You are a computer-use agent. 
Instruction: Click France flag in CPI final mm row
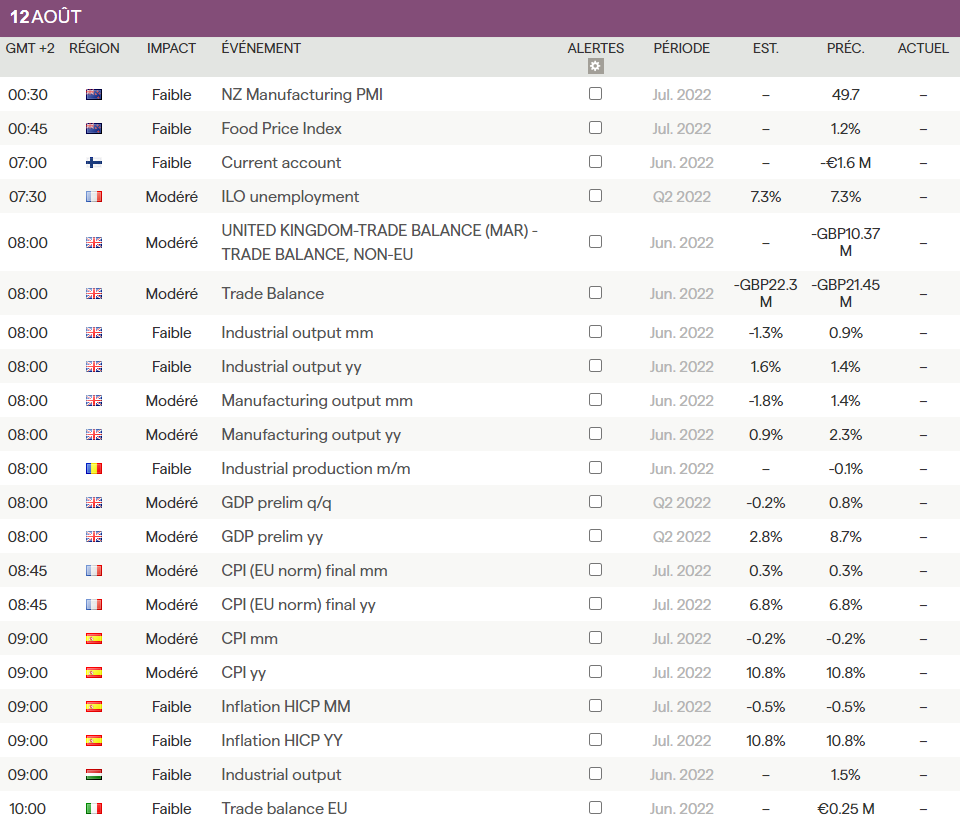pos(94,570)
